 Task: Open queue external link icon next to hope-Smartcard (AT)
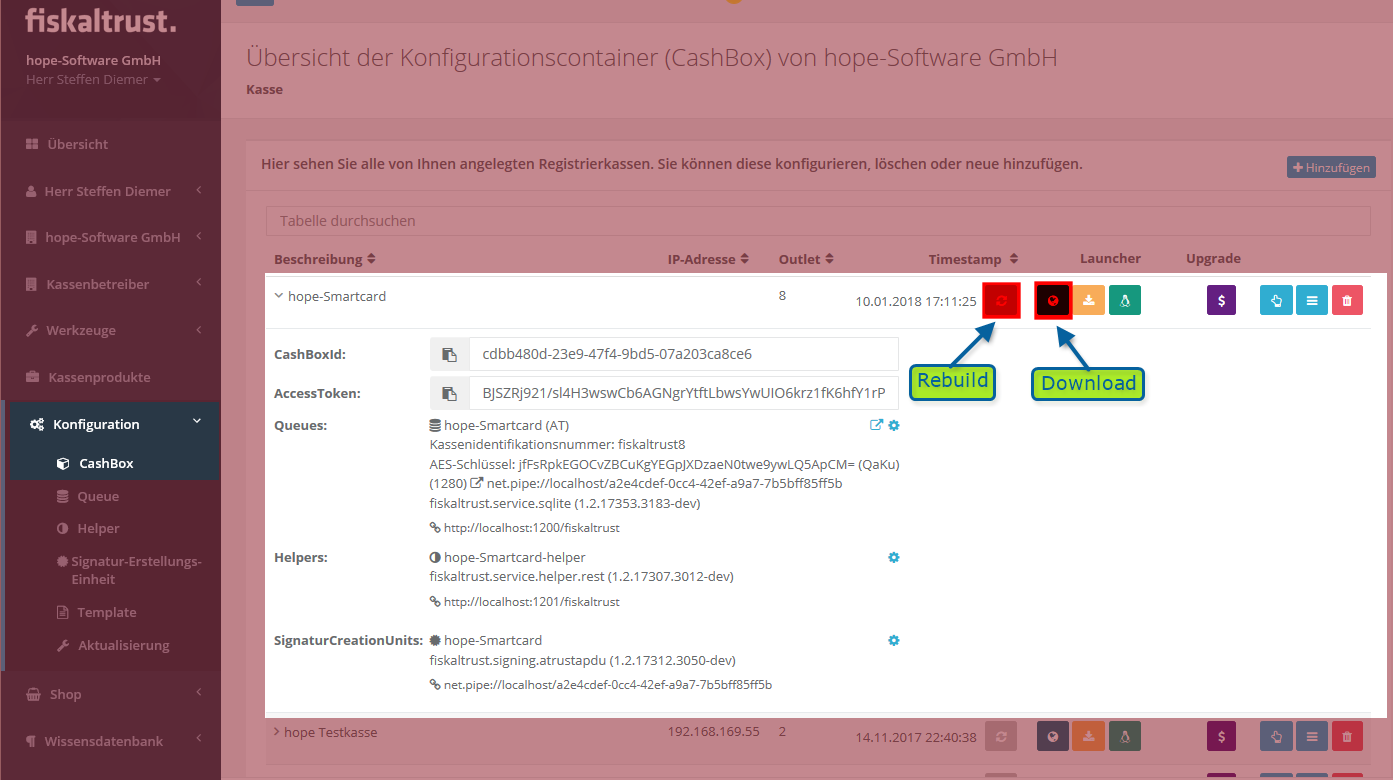coord(876,425)
